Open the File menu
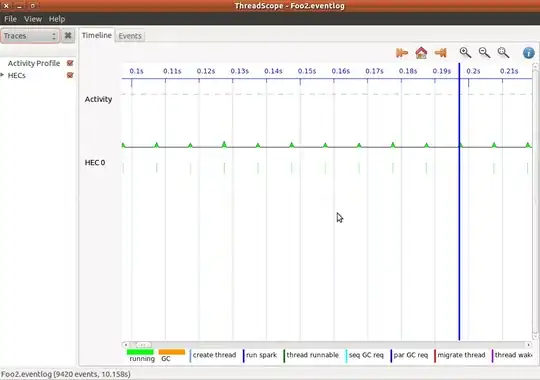The image size is (540, 380). click(10, 19)
